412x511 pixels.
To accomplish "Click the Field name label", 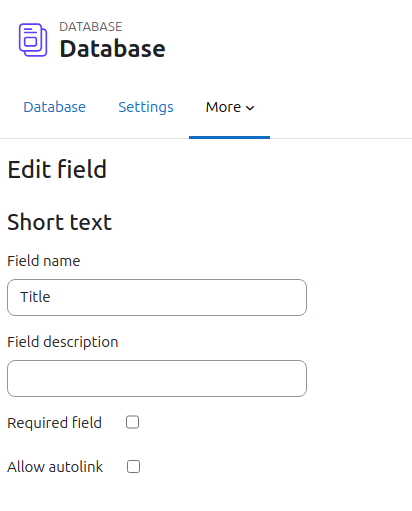I will (x=44, y=261).
